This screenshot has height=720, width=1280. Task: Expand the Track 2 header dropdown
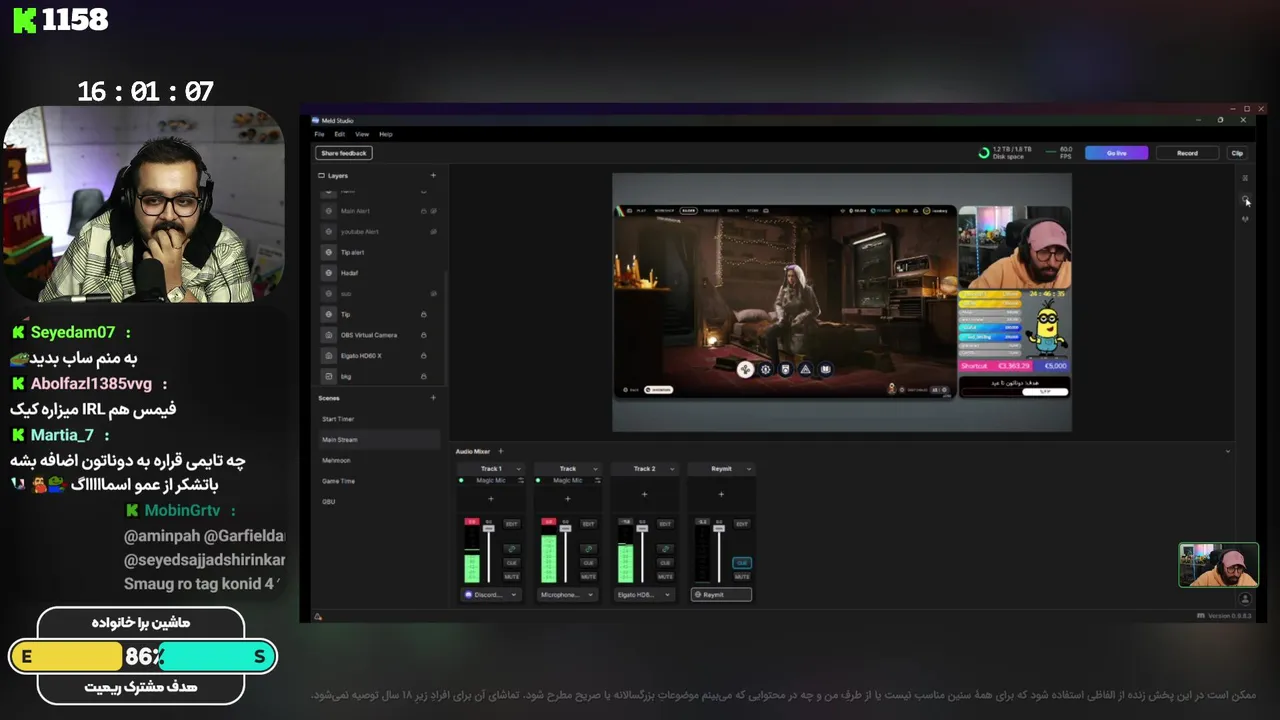[672, 468]
